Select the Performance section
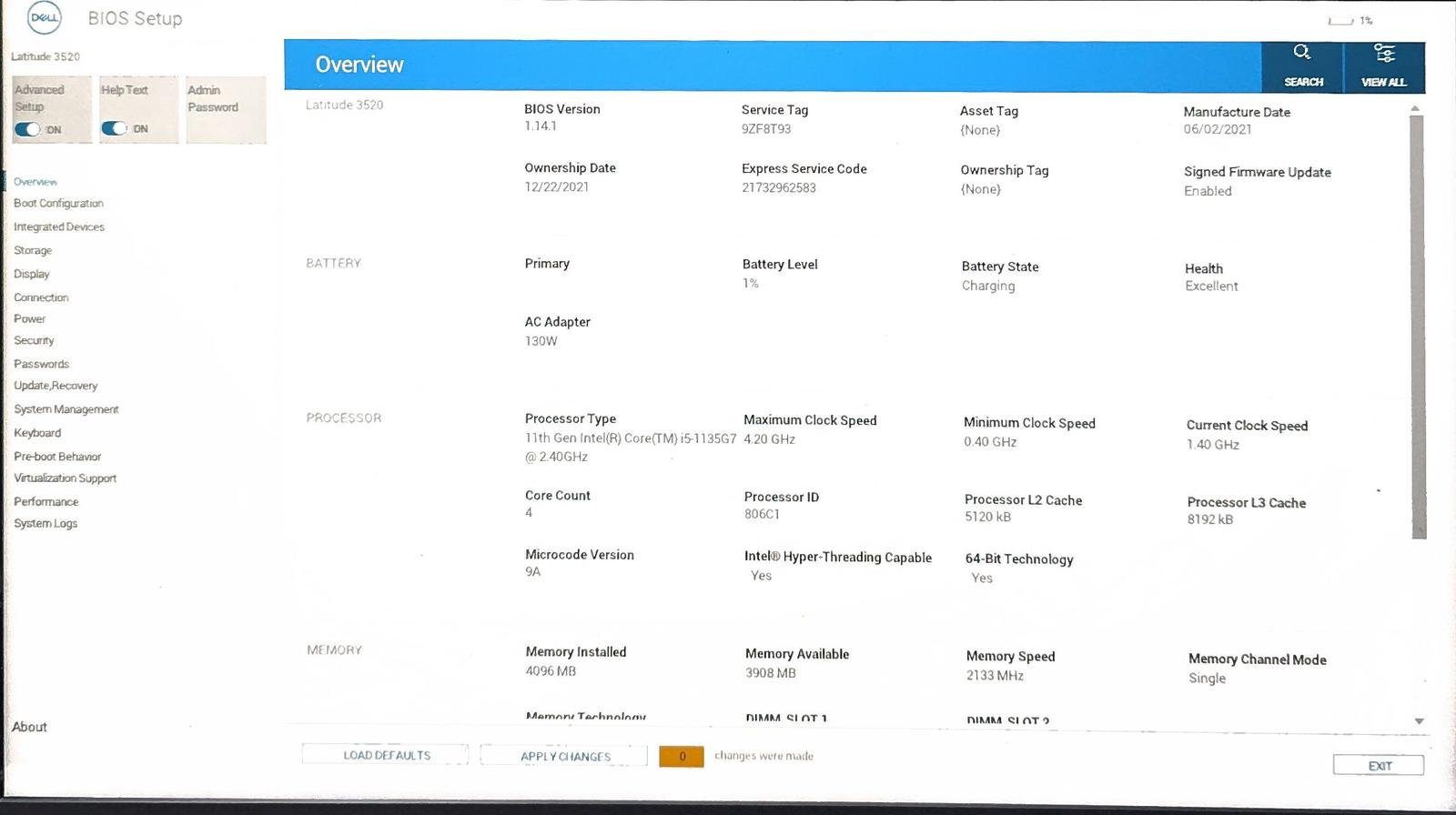Viewport: 1456px width, 815px height. (x=45, y=502)
